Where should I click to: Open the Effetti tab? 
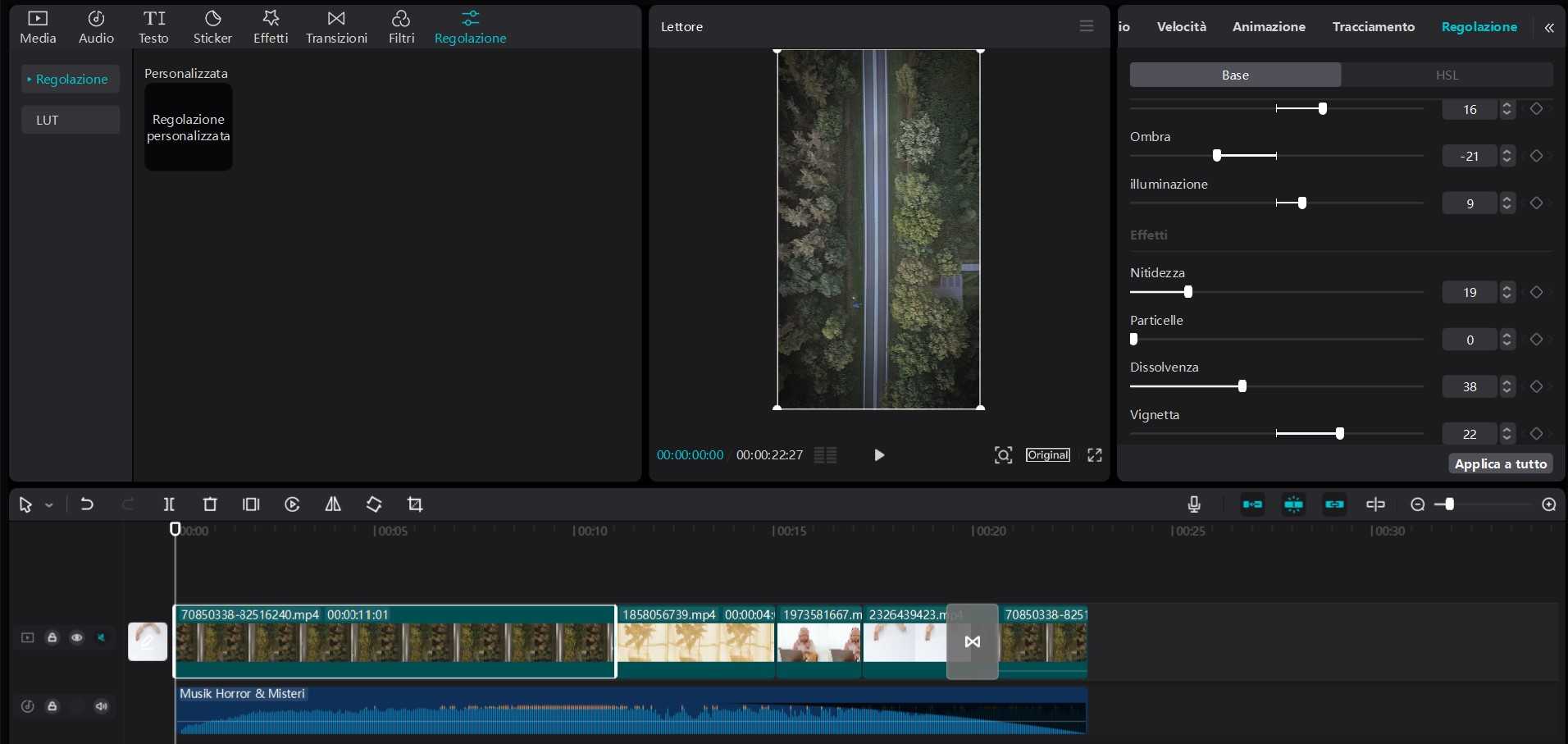(271, 27)
